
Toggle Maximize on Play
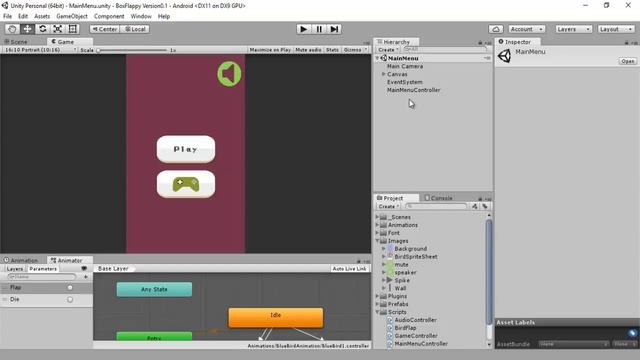[x=270, y=50]
